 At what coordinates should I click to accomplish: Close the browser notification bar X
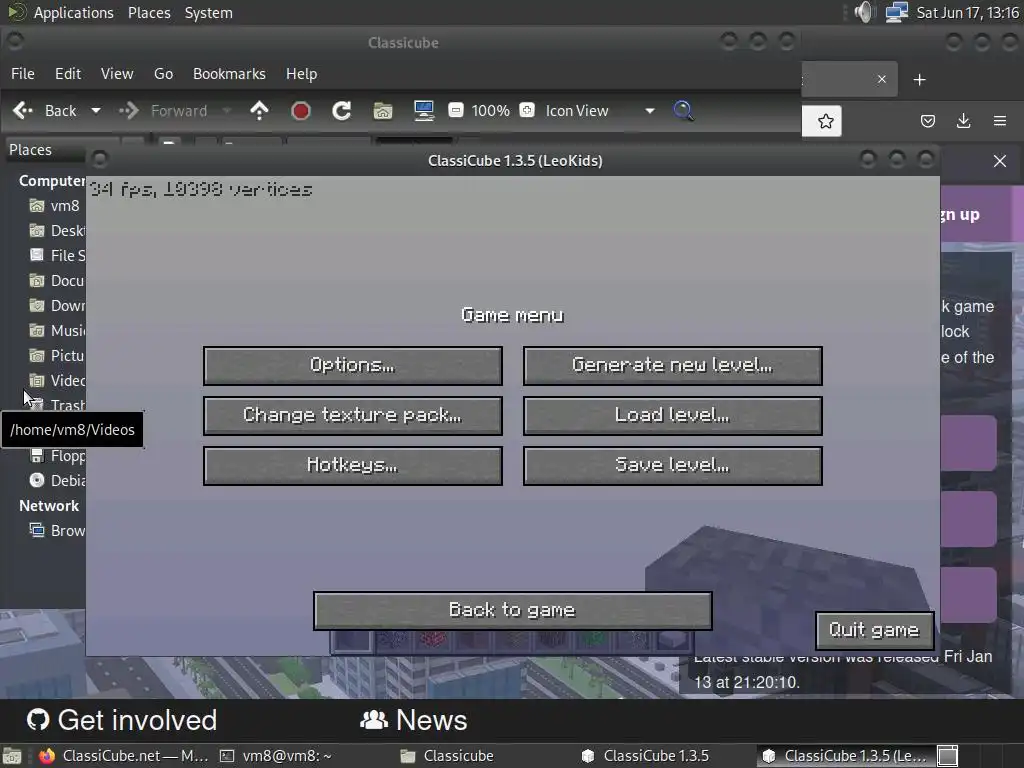point(999,161)
